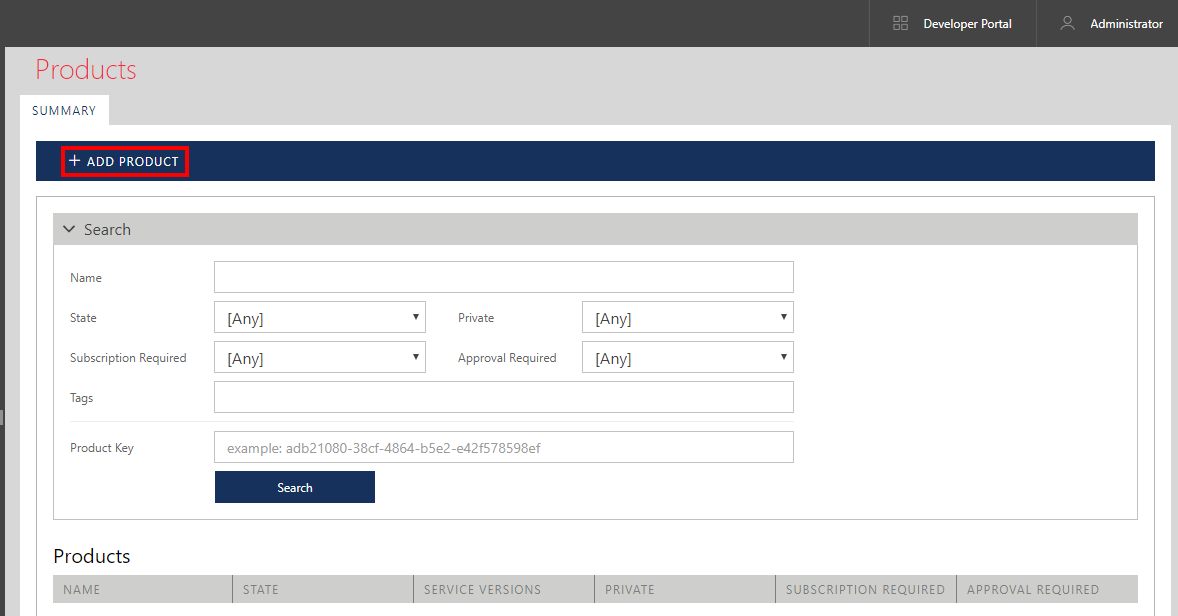
Task: Open the Developer Portal link
Action: pyautogui.click(x=967, y=24)
